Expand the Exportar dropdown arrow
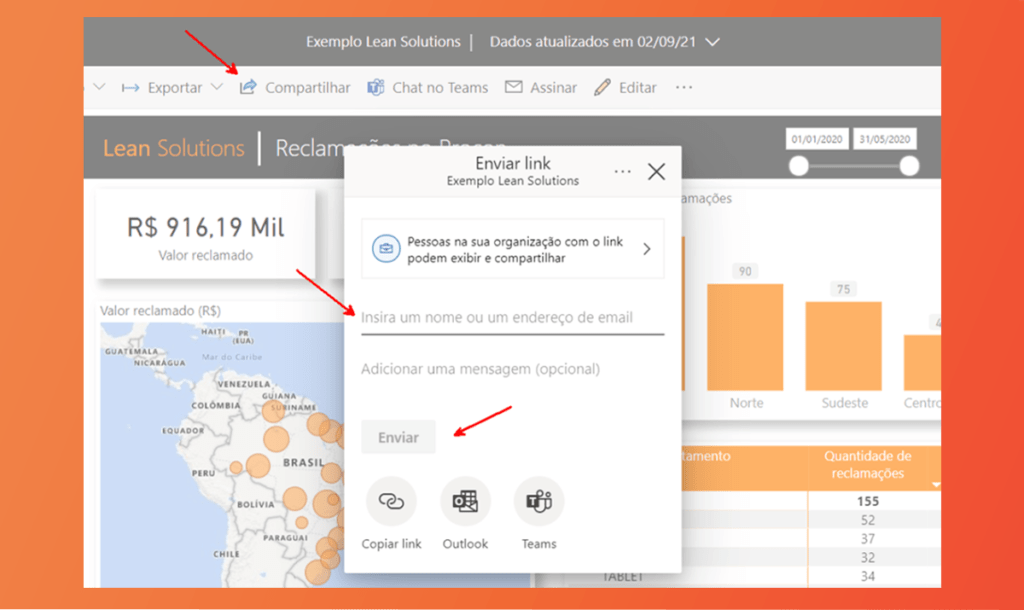The height and width of the screenshot is (610, 1024). click(x=217, y=87)
